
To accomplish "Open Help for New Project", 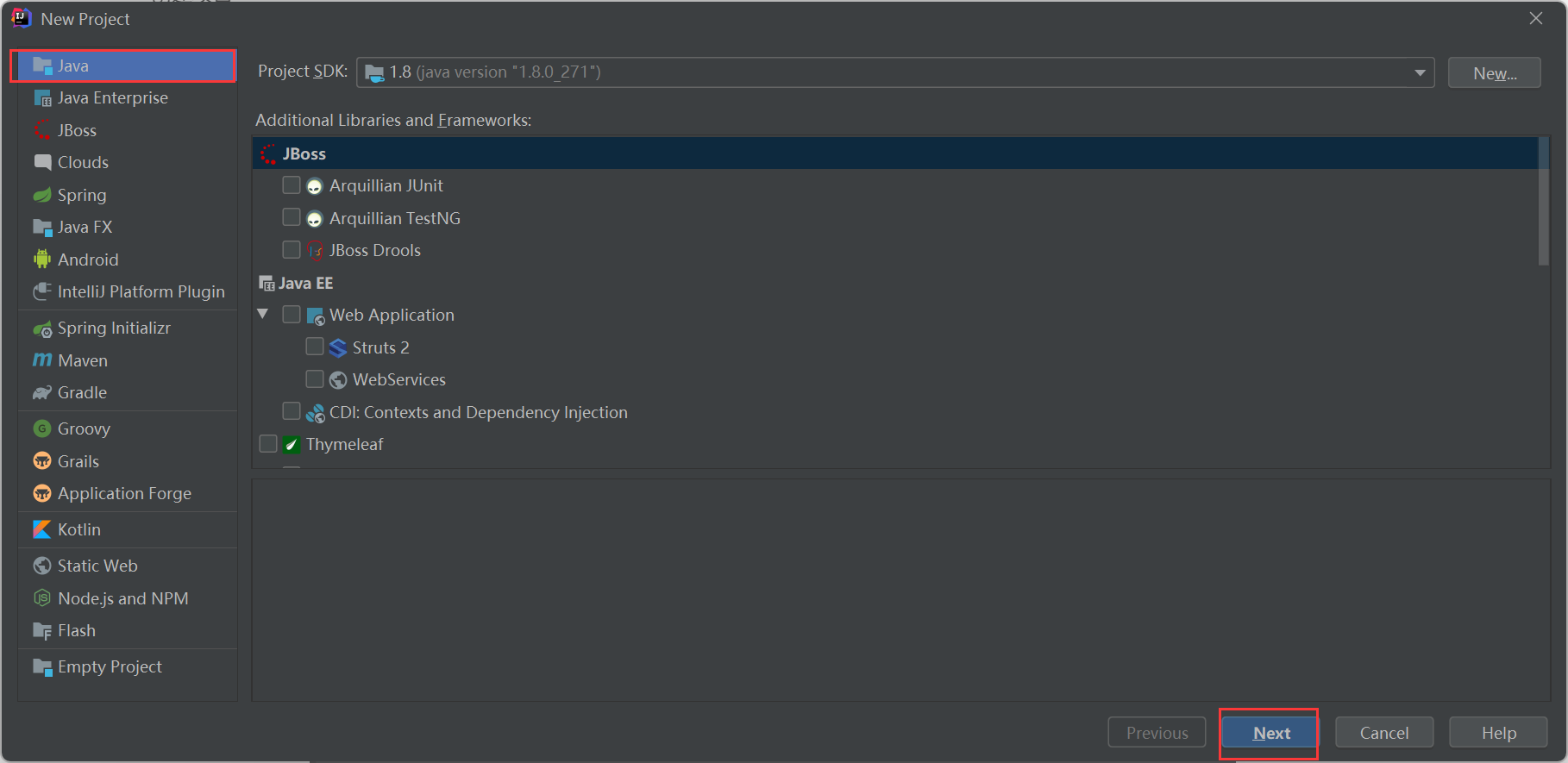I will (1499, 733).
